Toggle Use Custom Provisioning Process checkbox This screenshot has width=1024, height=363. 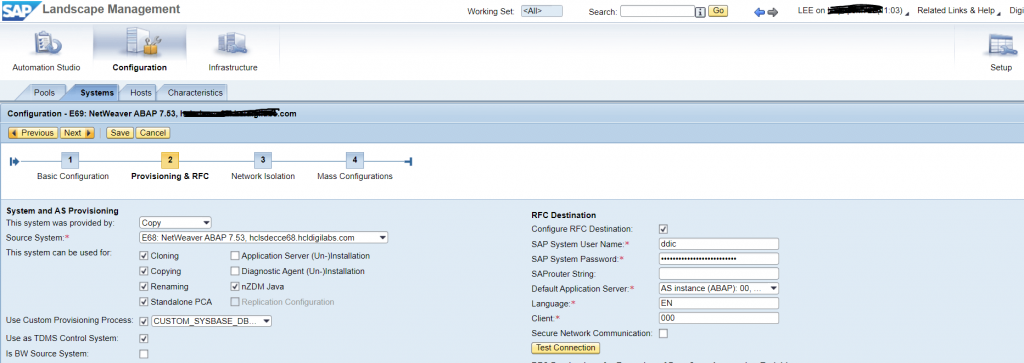click(144, 321)
